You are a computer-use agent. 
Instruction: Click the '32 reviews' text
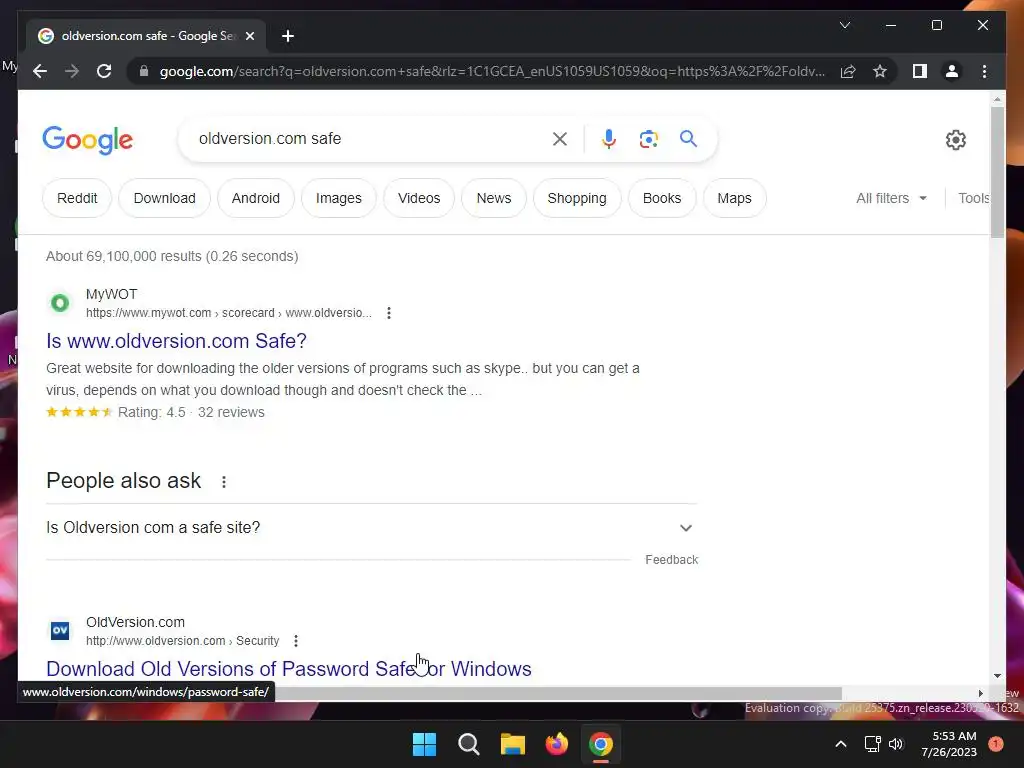click(x=231, y=412)
